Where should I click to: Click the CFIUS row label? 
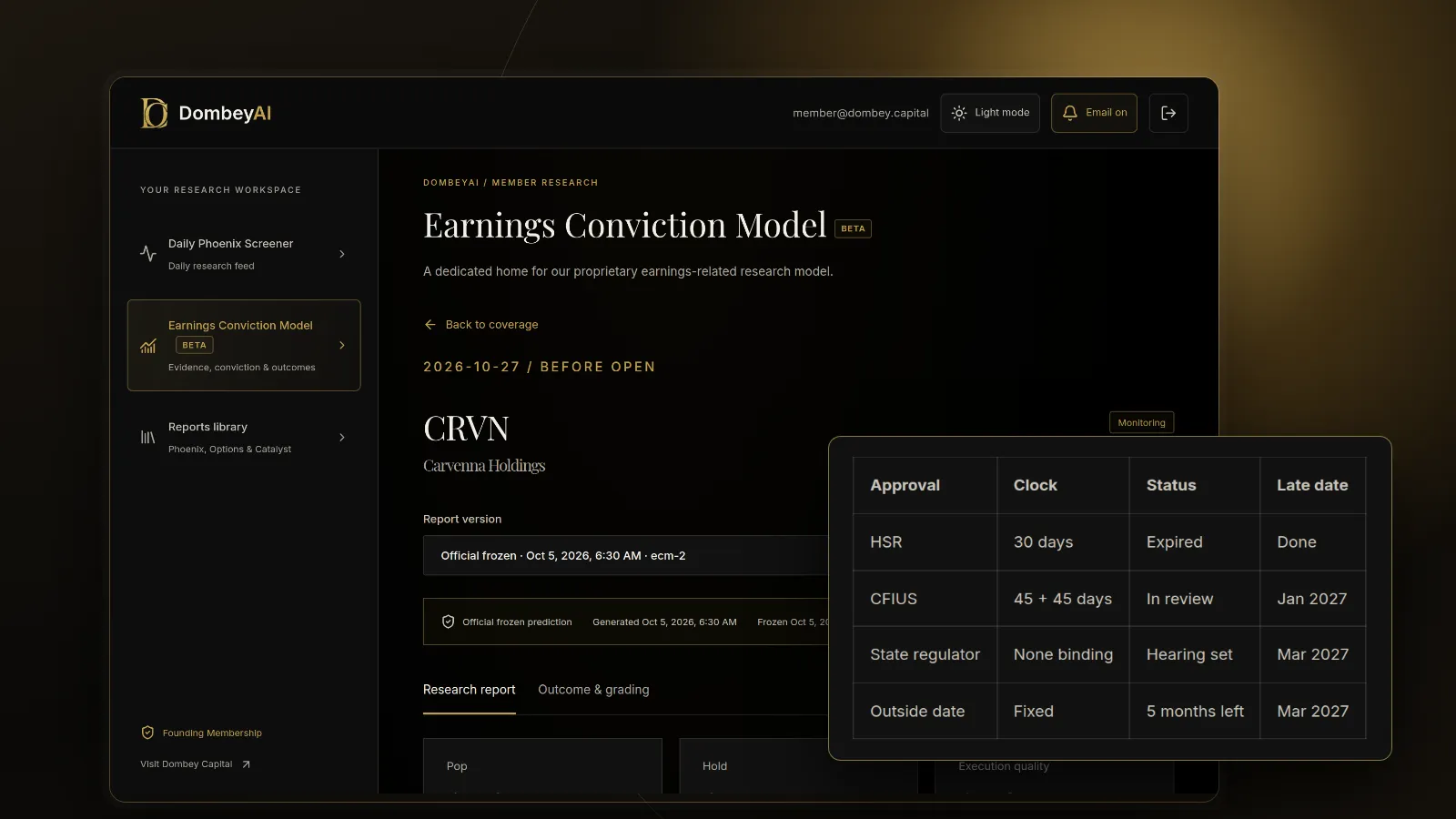click(894, 599)
